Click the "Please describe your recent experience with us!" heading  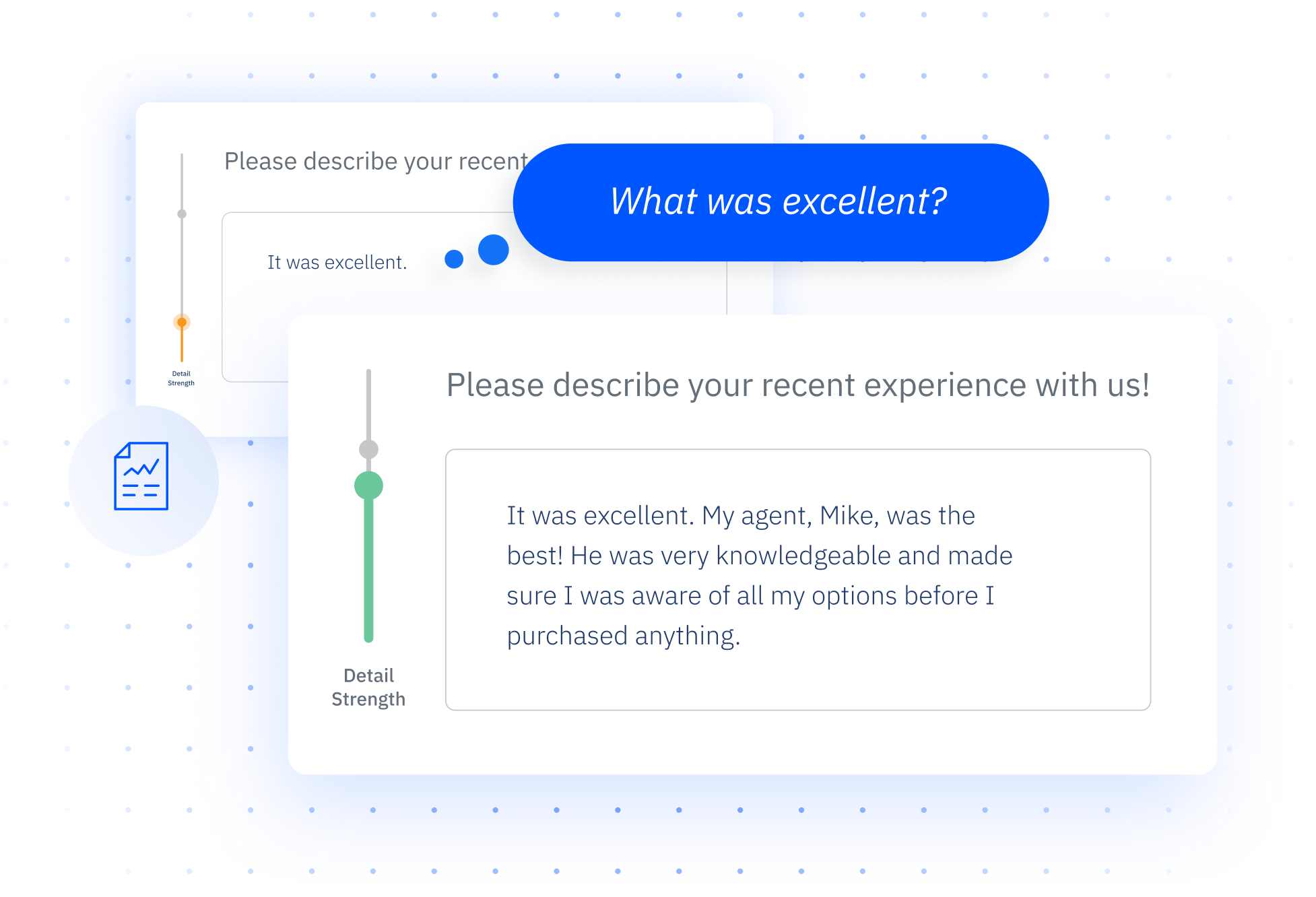click(x=797, y=385)
